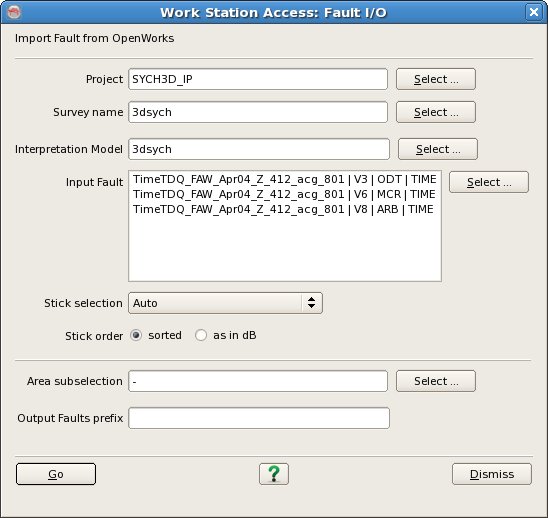
Task: Select the 'sorted' stick order radio button
Action: click(136, 335)
